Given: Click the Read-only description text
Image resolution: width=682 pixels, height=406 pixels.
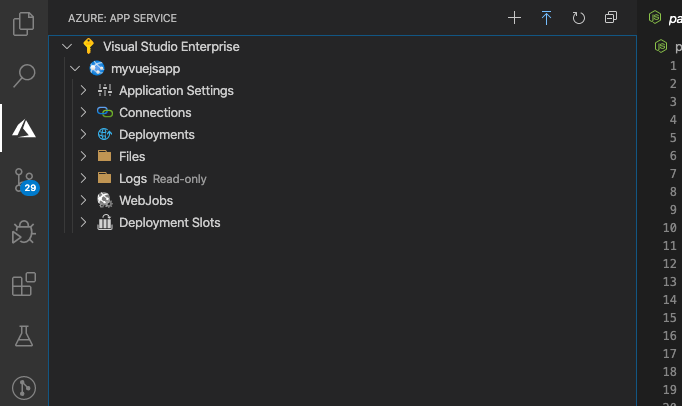Looking at the screenshot, I should coord(180,179).
